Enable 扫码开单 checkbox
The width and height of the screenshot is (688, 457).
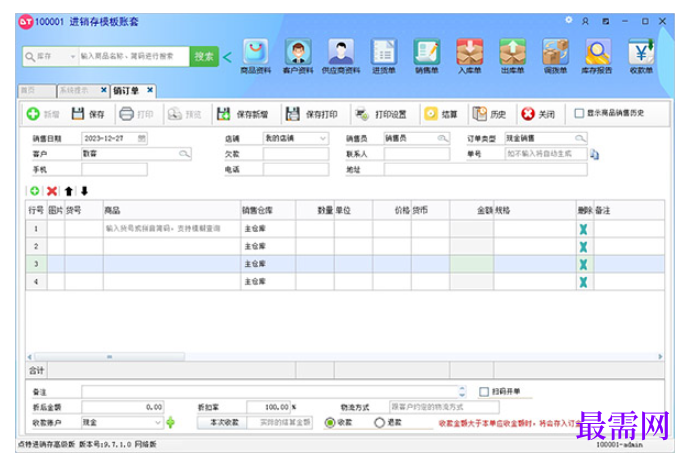484,391
